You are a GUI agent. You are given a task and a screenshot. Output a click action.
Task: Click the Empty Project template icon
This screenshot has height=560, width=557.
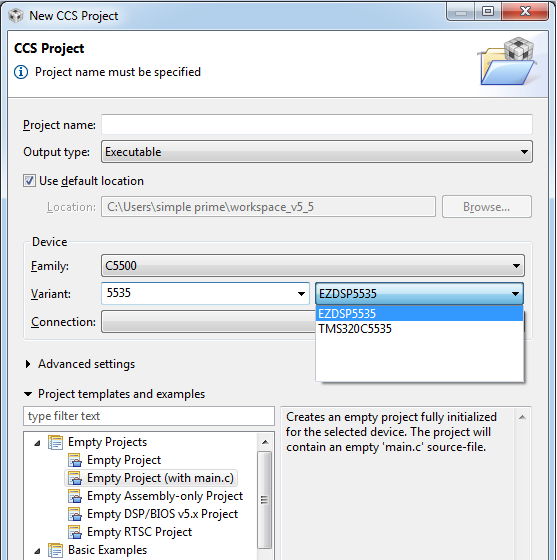click(75, 460)
